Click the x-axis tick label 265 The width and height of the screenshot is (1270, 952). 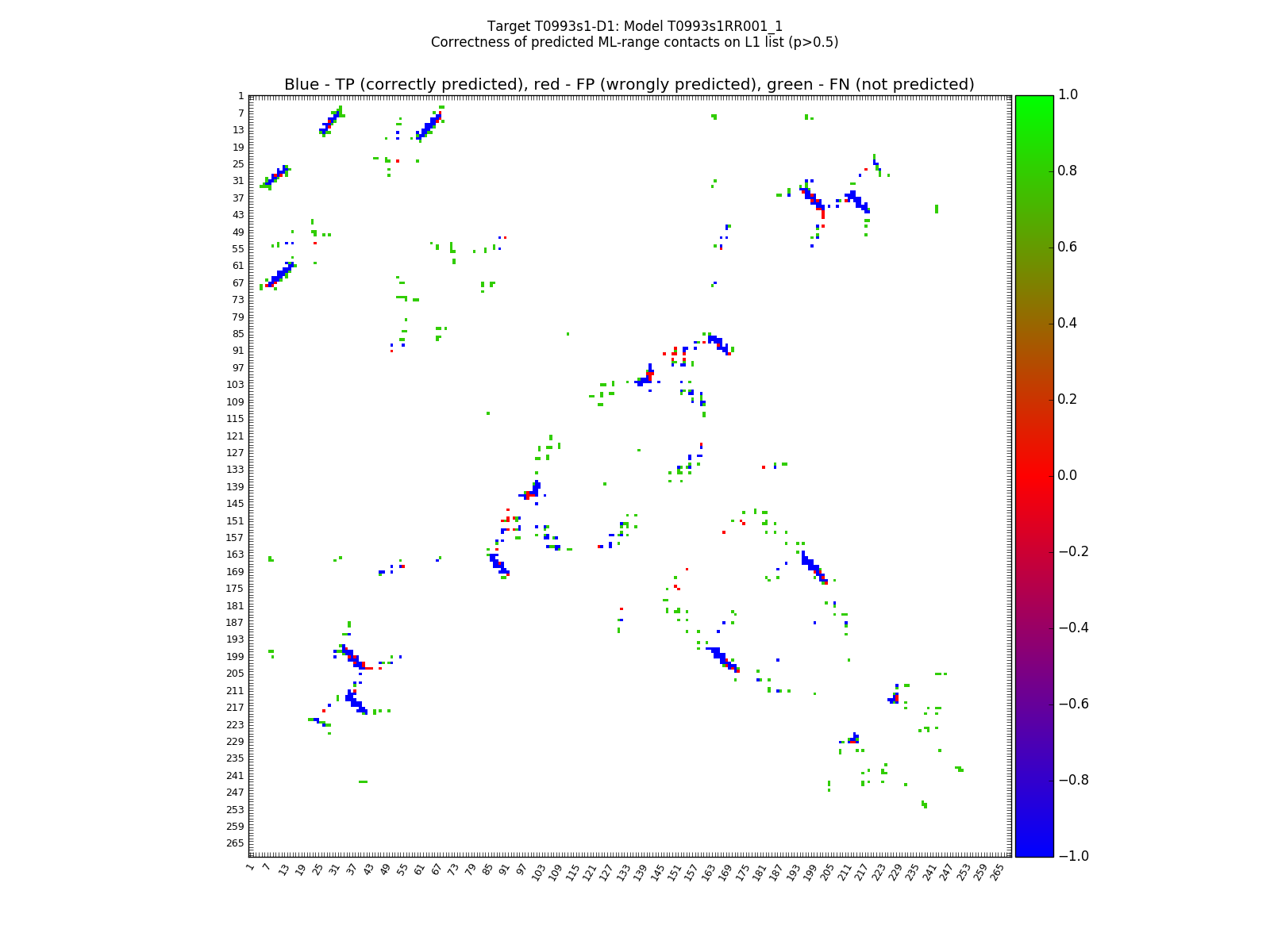click(x=996, y=873)
